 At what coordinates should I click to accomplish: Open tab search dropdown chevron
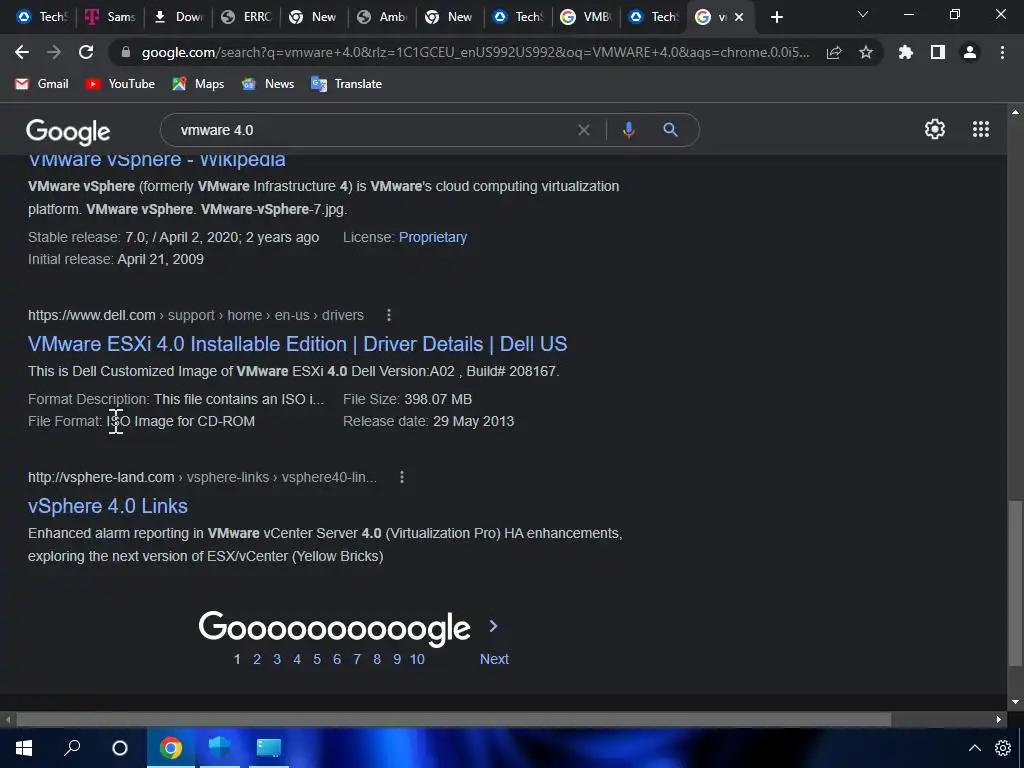pos(863,14)
